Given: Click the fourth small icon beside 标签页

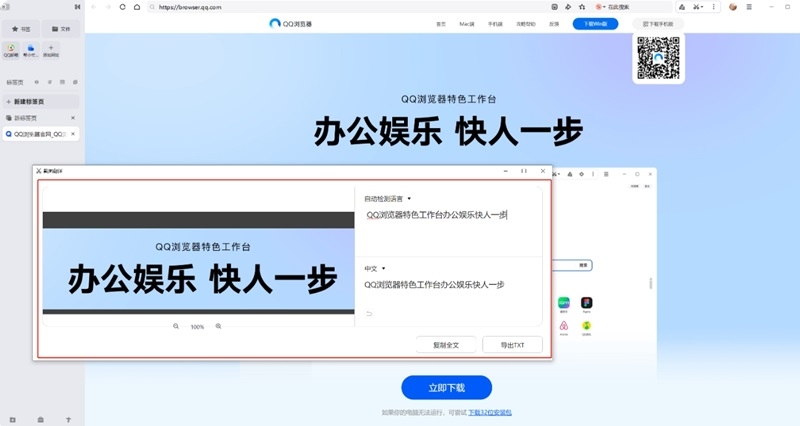Looking at the screenshot, I should pos(75,82).
